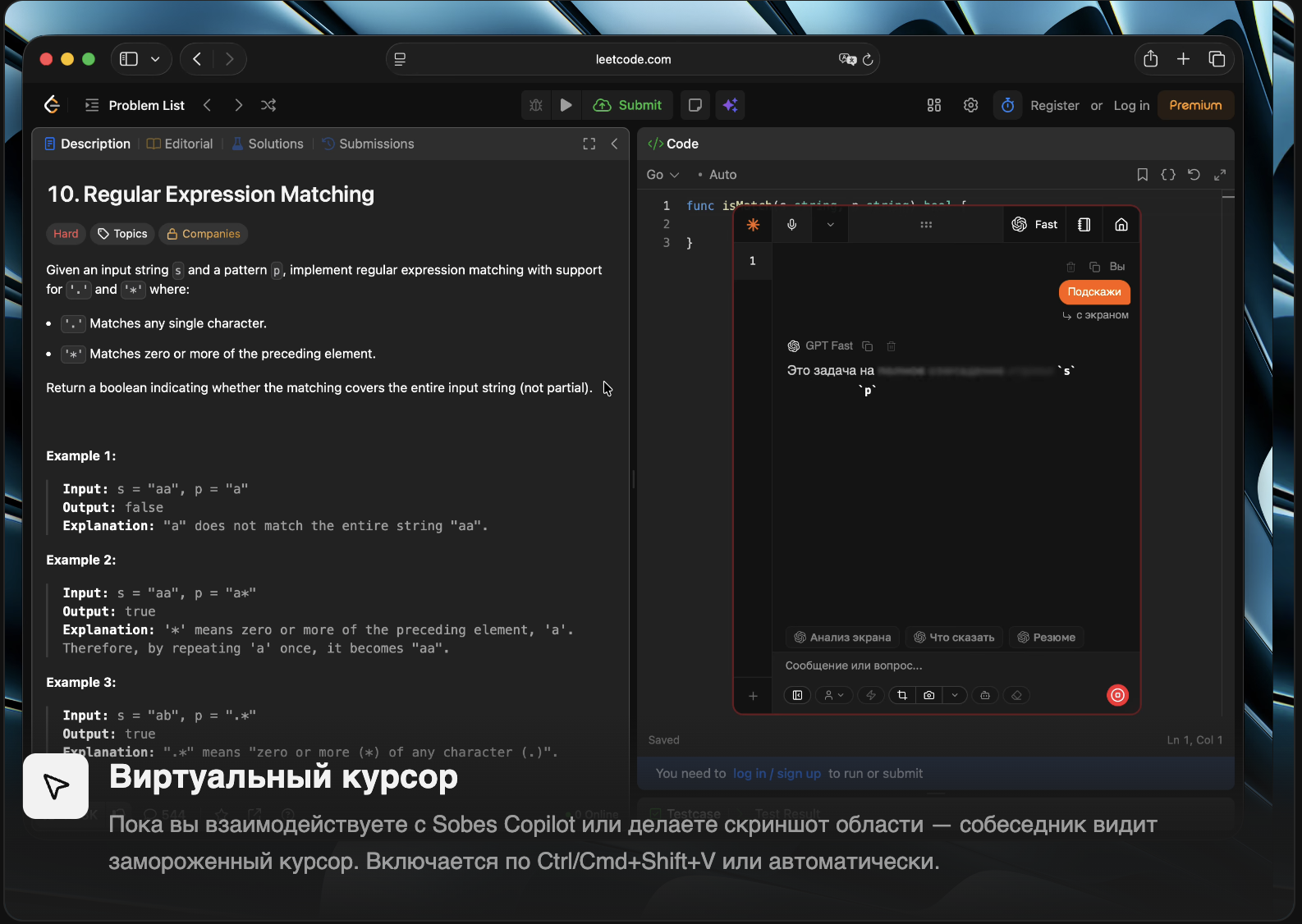The image size is (1302, 924).
Task: Toggle the robot assistant icon
Action: click(x=985, y=695)
